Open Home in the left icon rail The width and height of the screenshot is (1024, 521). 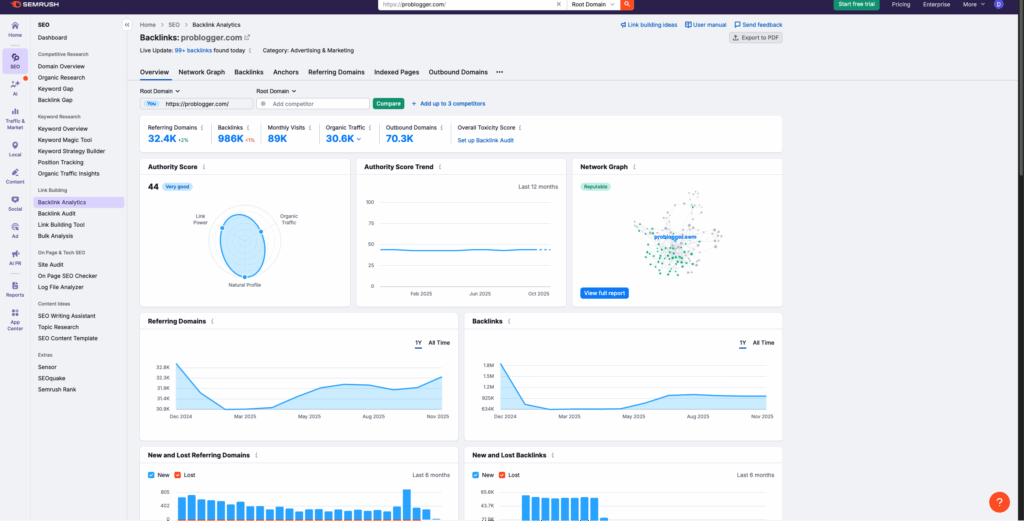pyautogui.click(x=15, y=29)
